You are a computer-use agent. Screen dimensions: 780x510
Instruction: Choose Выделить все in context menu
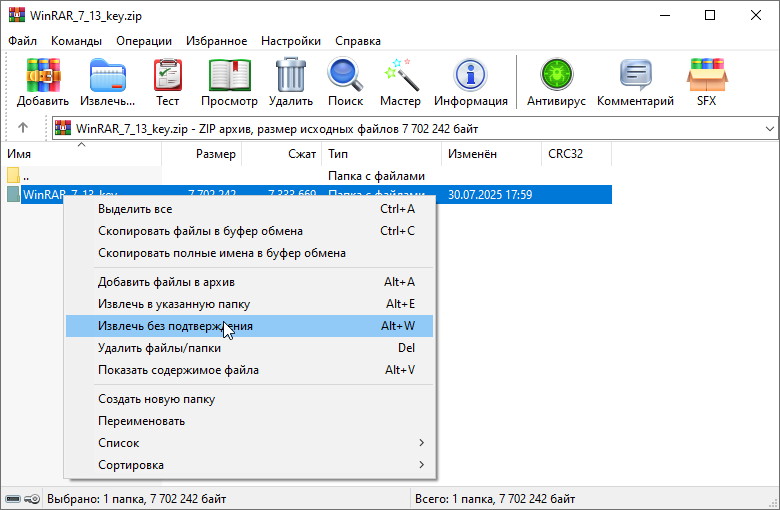(250, 209)
